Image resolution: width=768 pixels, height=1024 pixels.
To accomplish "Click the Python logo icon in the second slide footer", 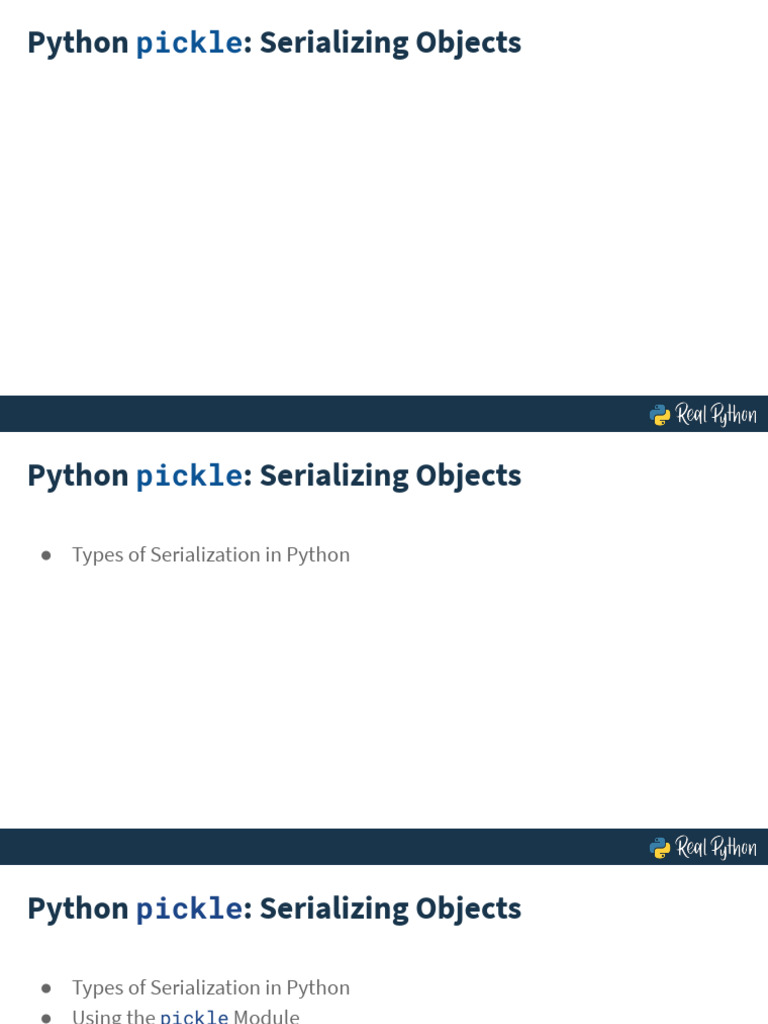I will tap(660, 848).
